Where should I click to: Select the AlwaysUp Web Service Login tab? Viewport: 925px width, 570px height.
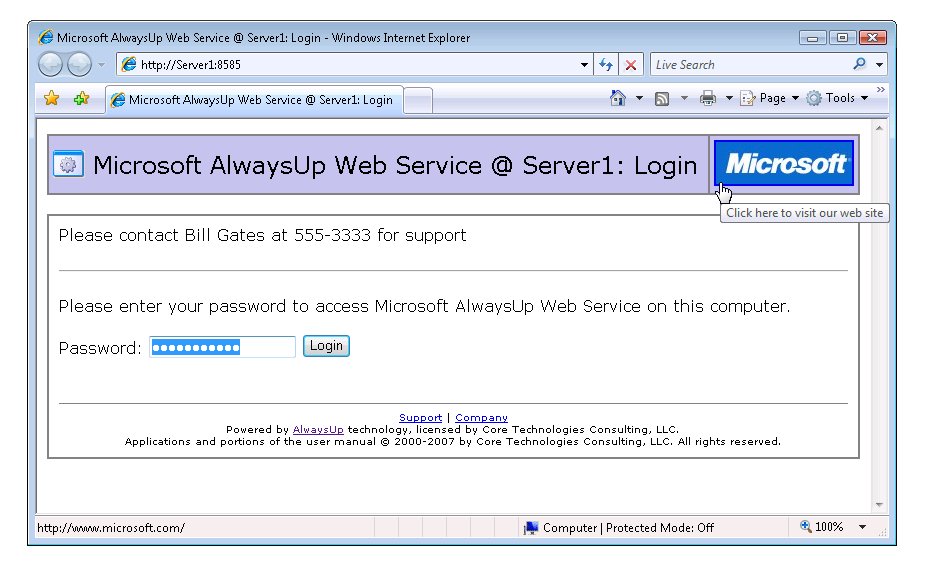pos(254,100)
